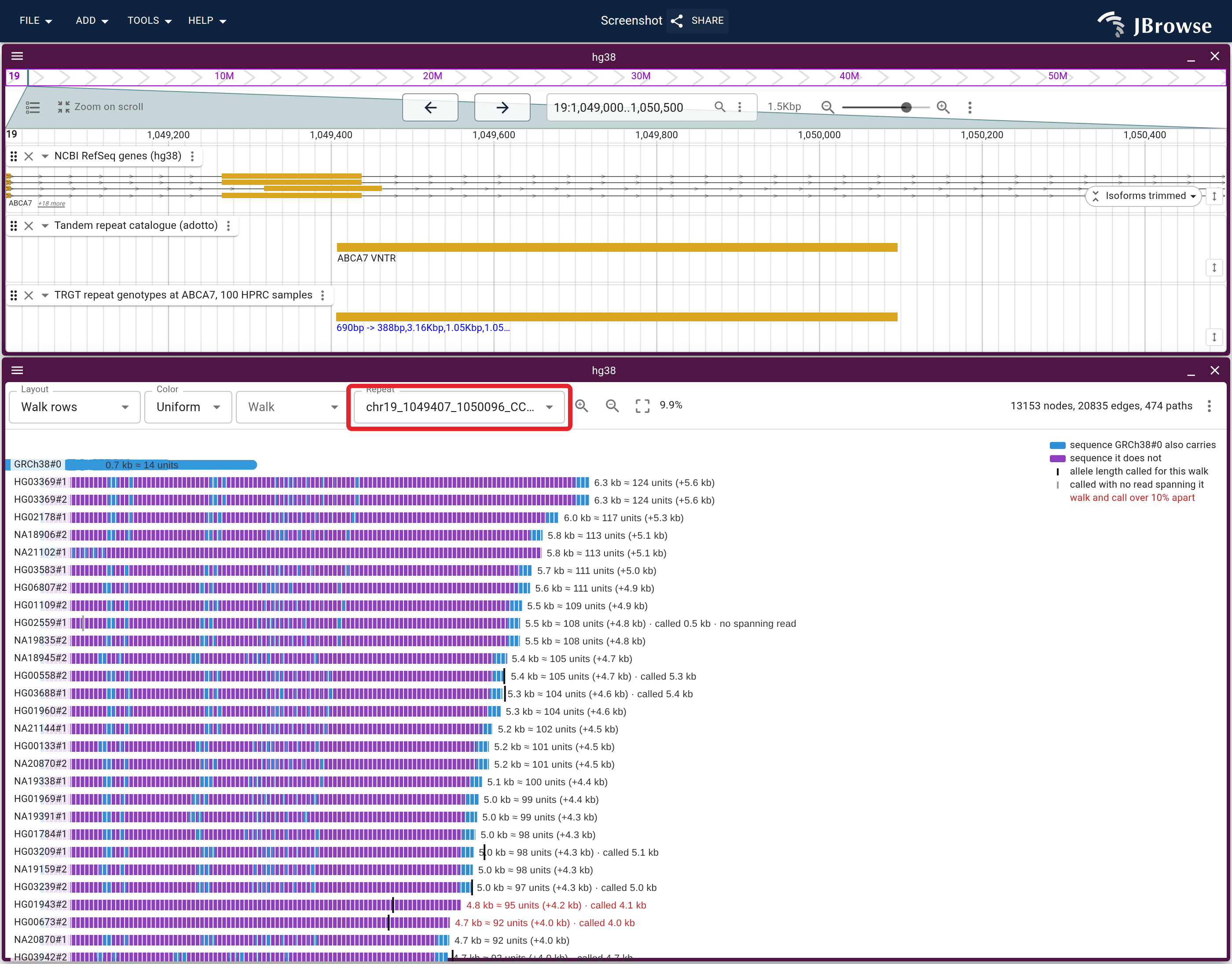1232x964 pixels.
Task: Select the HG02559#1 walk label
Action: (x=40, y=623)
